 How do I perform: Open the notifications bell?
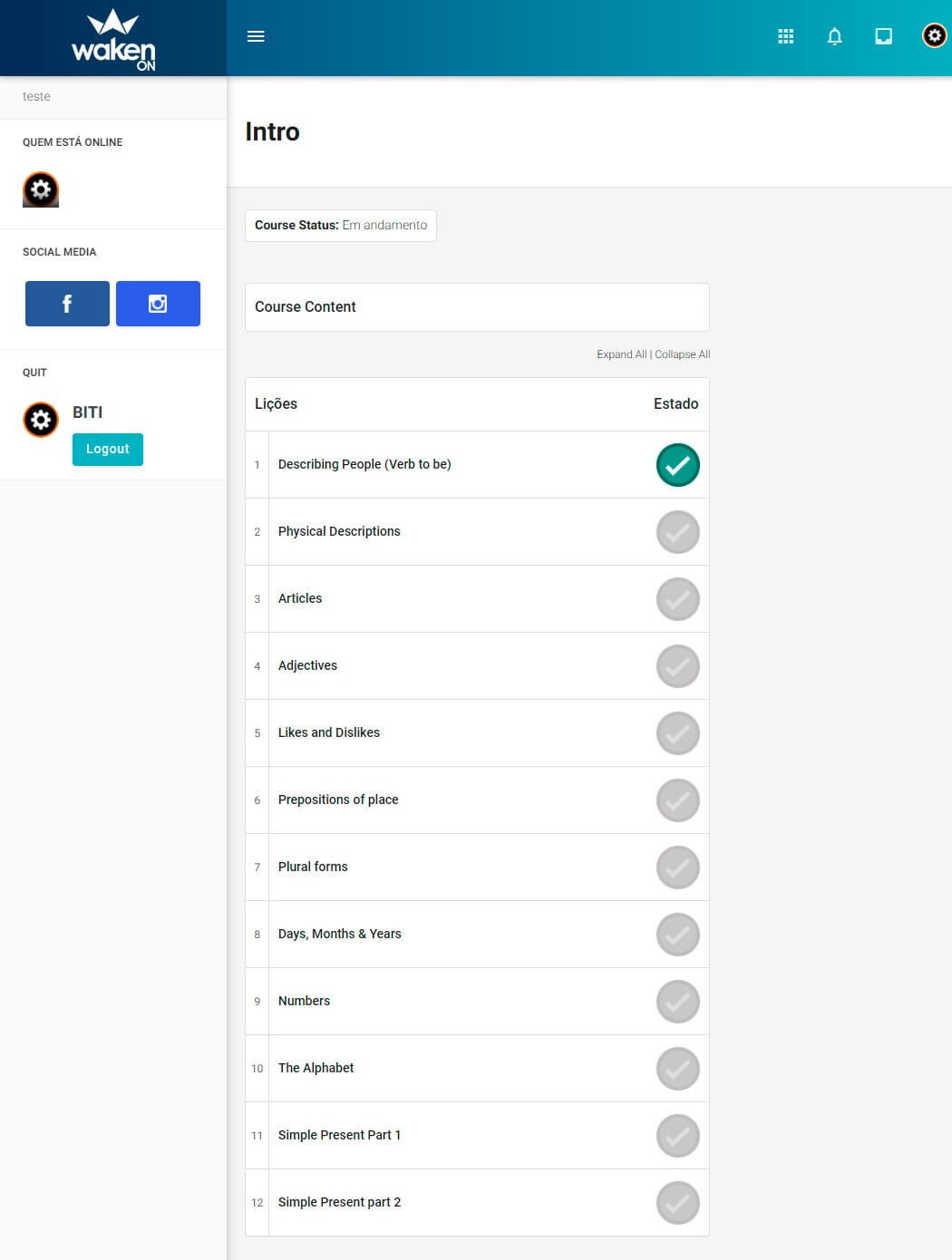point(835,36)
